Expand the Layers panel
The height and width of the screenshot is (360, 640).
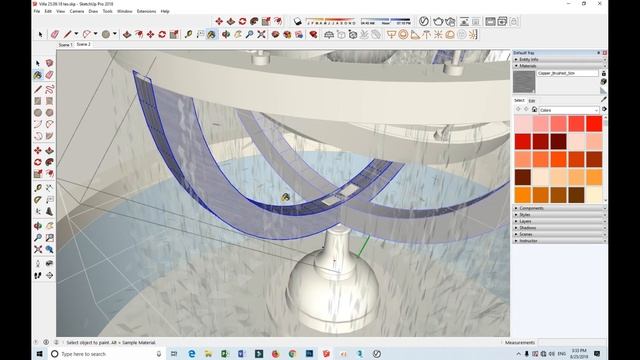coord(559,221)
